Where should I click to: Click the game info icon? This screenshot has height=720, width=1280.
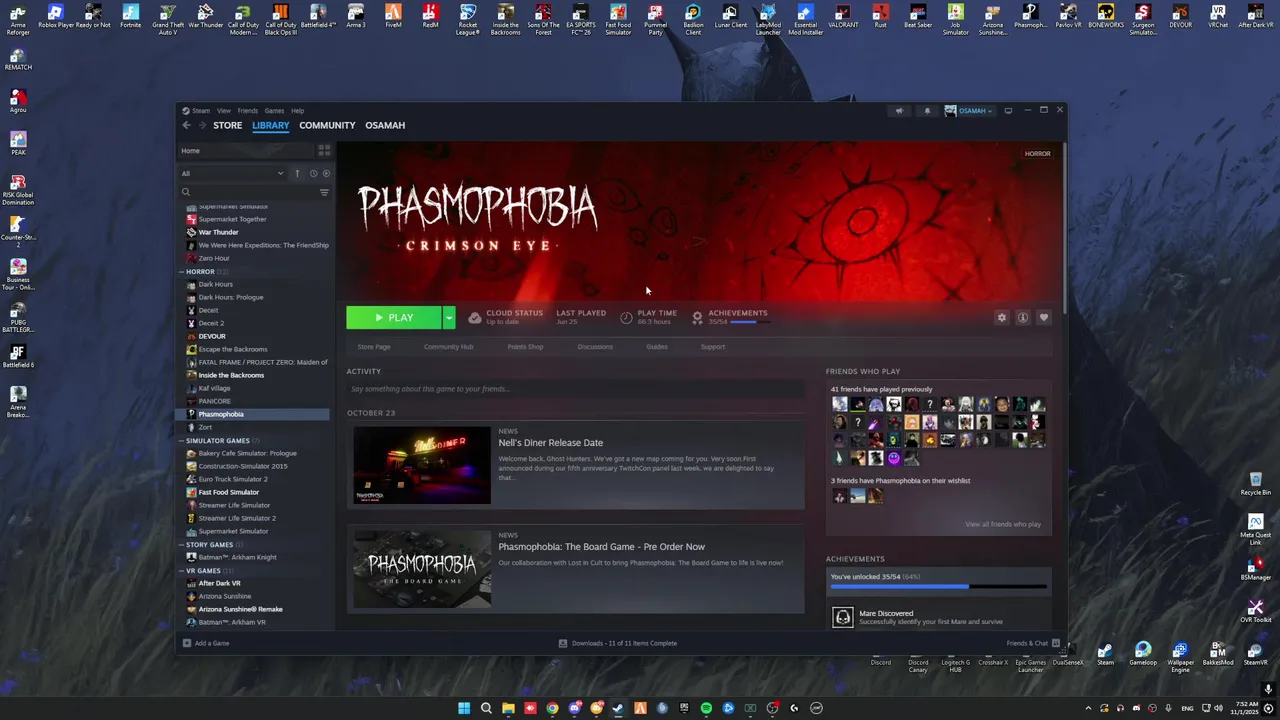[1023, 317]
